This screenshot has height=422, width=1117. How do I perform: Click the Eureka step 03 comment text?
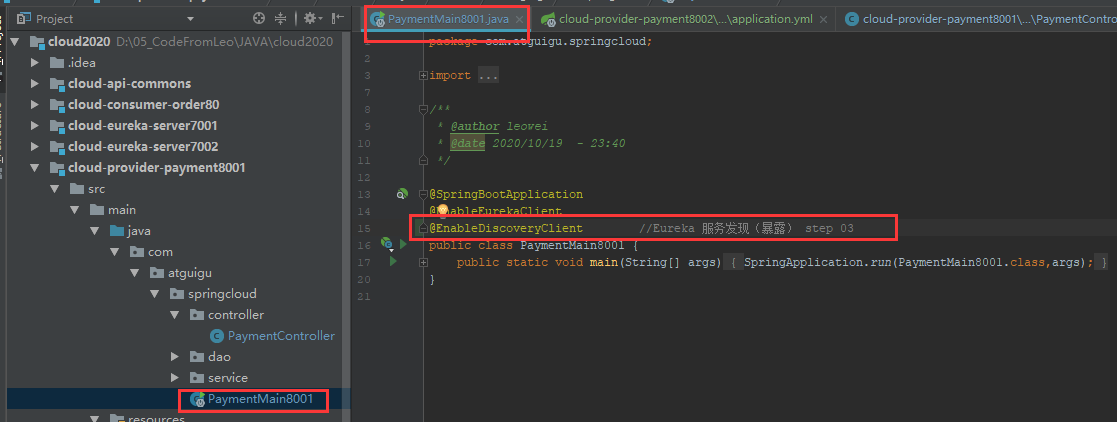click(x=746, y=228)
